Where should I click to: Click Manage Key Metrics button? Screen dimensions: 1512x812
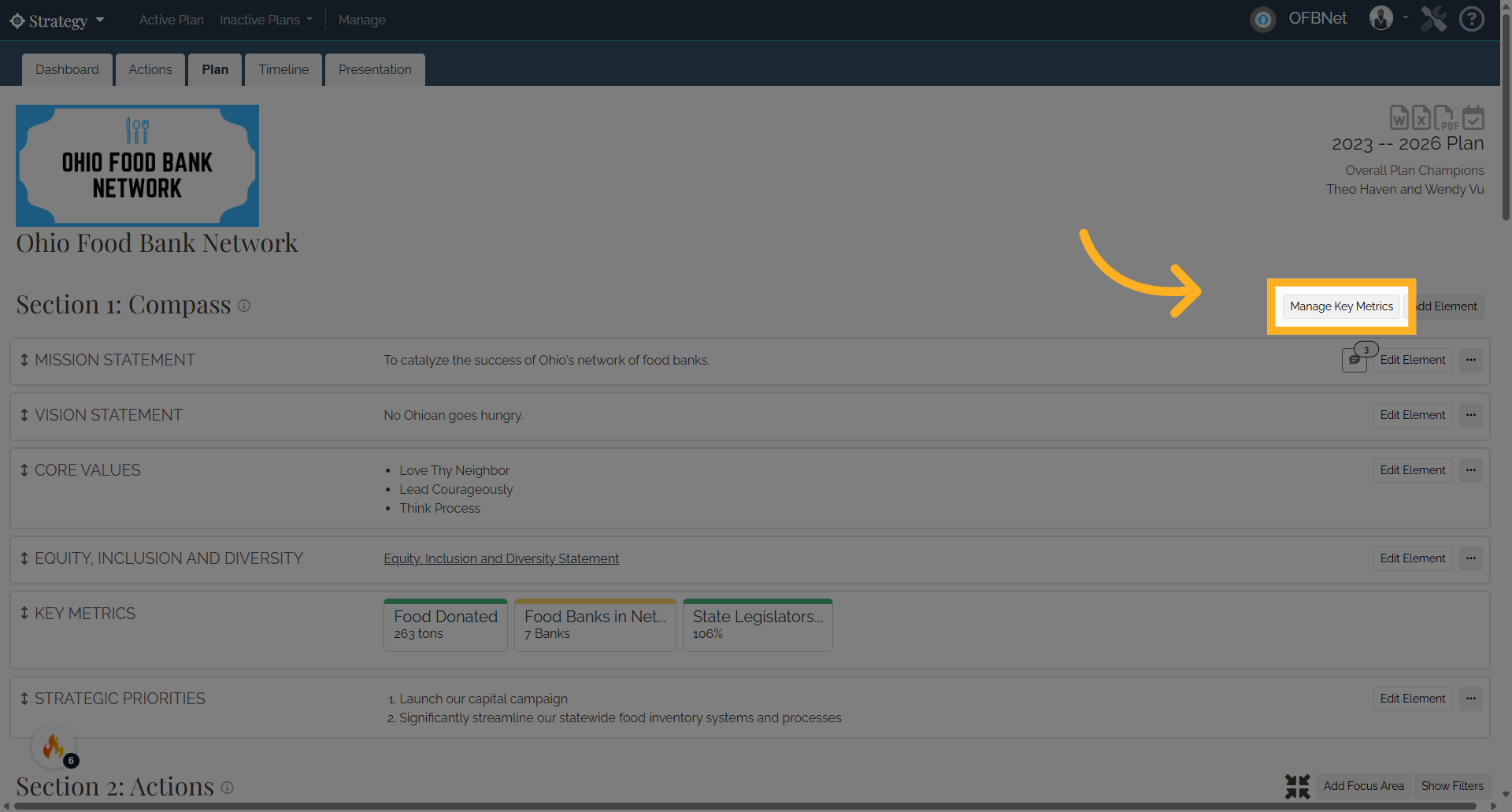point(1341,306)
